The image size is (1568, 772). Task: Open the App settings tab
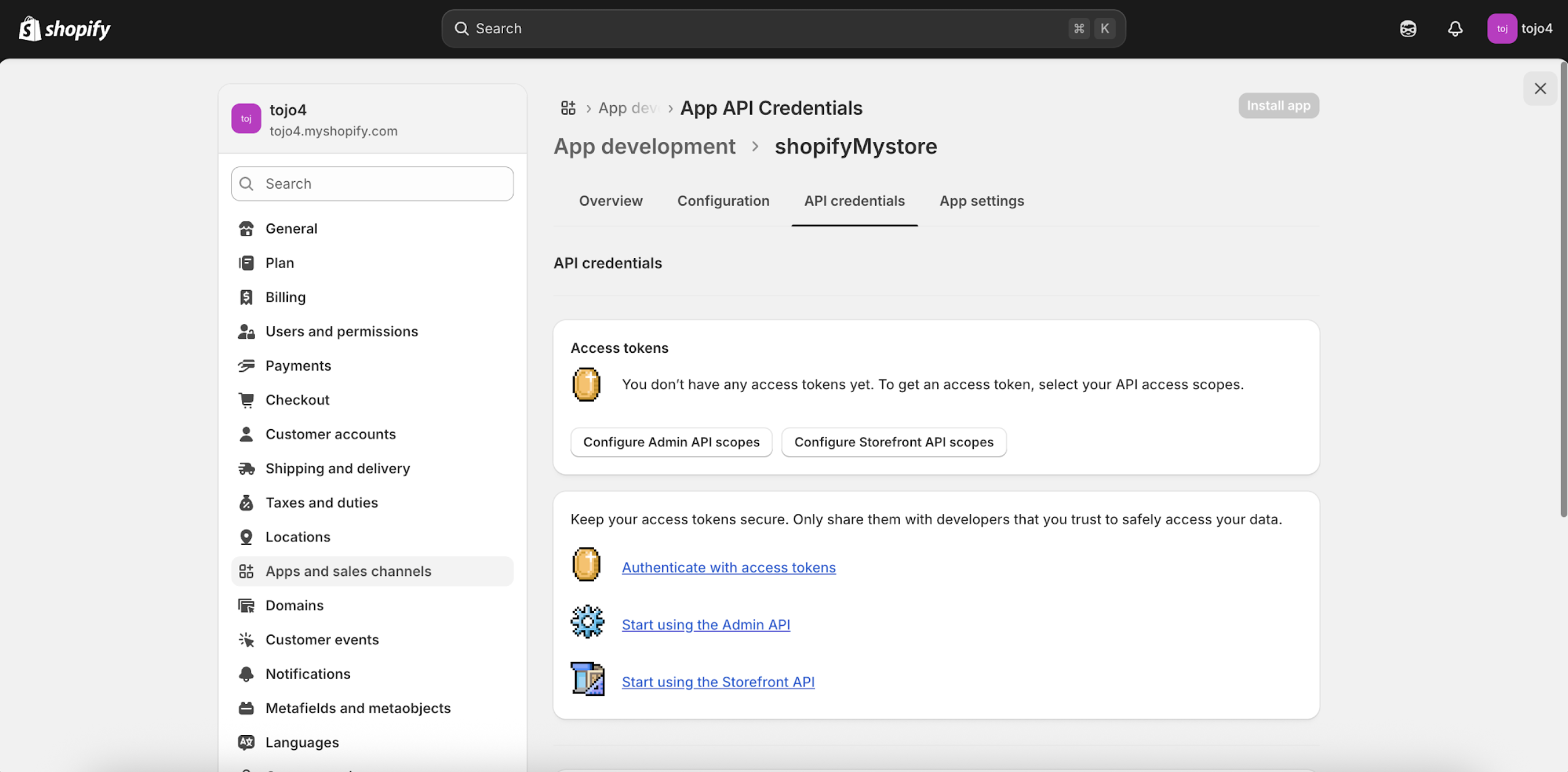[981, 201]
